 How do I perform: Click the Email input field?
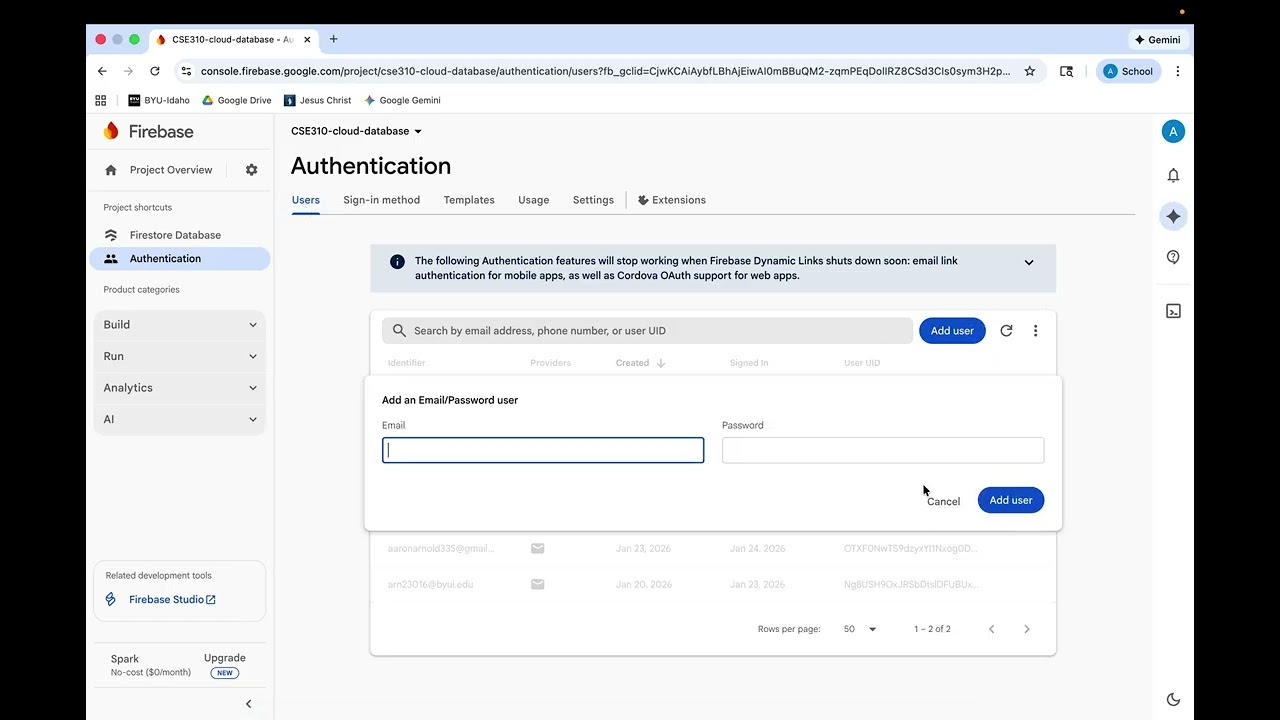543,450
